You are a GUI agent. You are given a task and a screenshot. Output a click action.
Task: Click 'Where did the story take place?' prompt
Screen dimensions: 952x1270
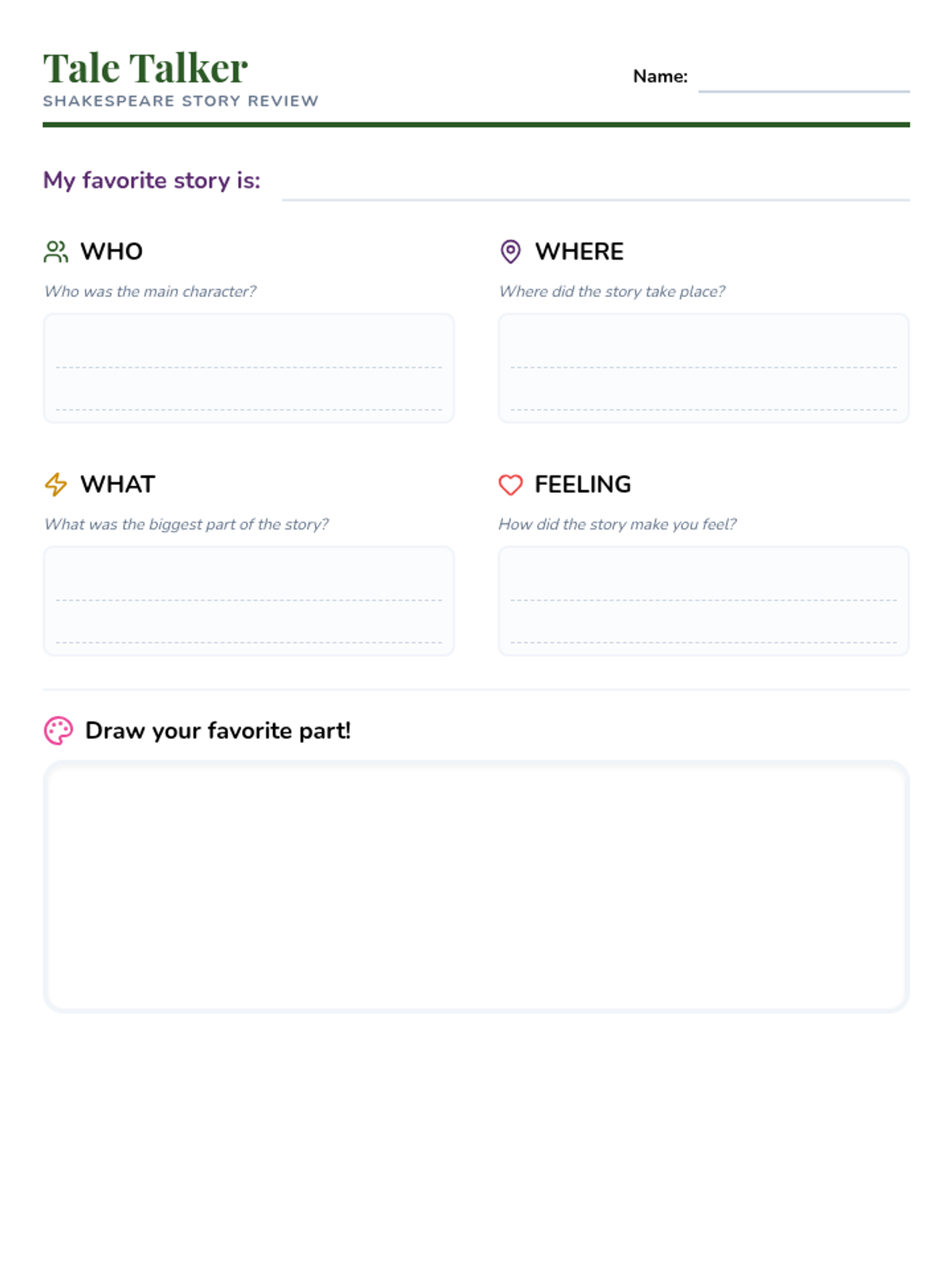(x=612, y=291)
